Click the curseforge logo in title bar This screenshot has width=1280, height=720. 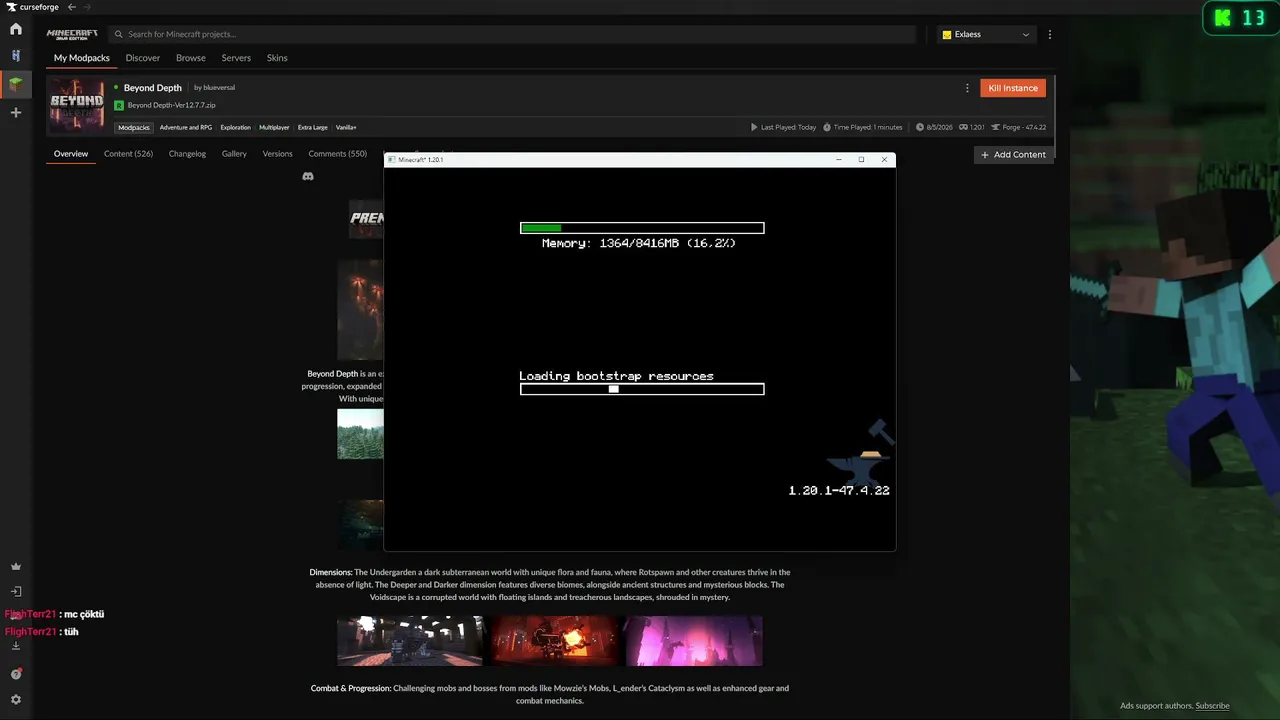[32, 7]
